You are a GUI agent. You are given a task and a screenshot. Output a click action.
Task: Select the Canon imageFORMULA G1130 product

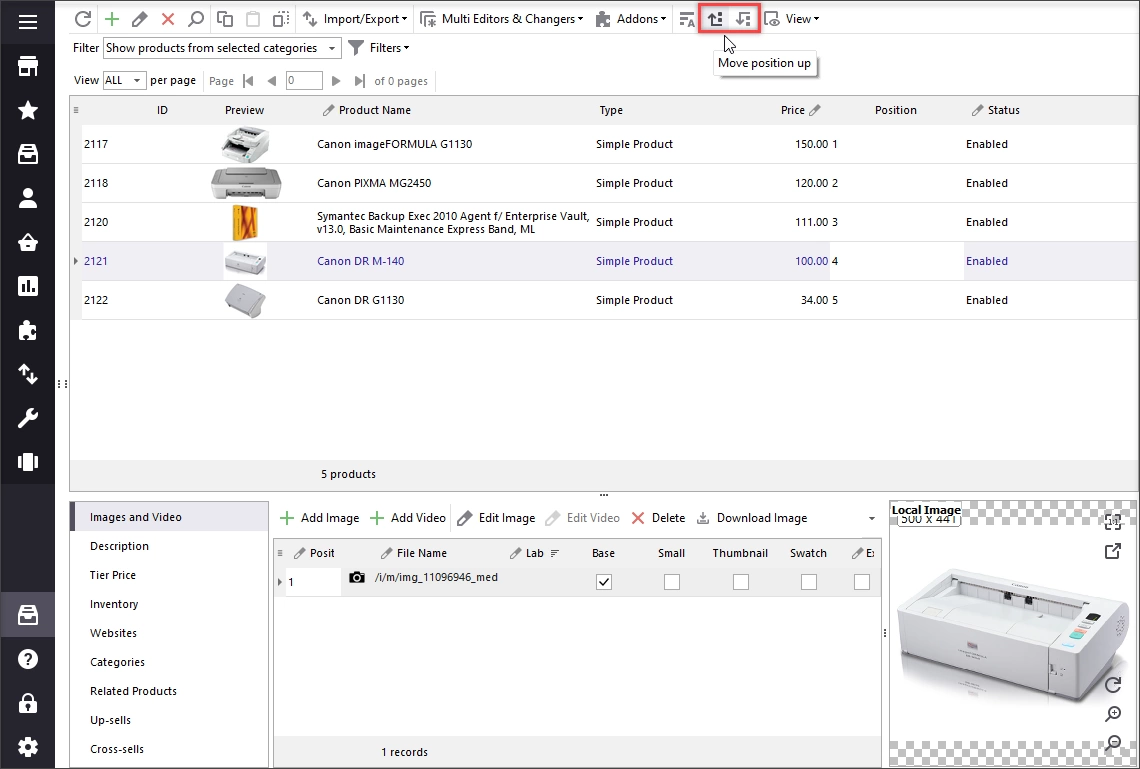point(395,144)
